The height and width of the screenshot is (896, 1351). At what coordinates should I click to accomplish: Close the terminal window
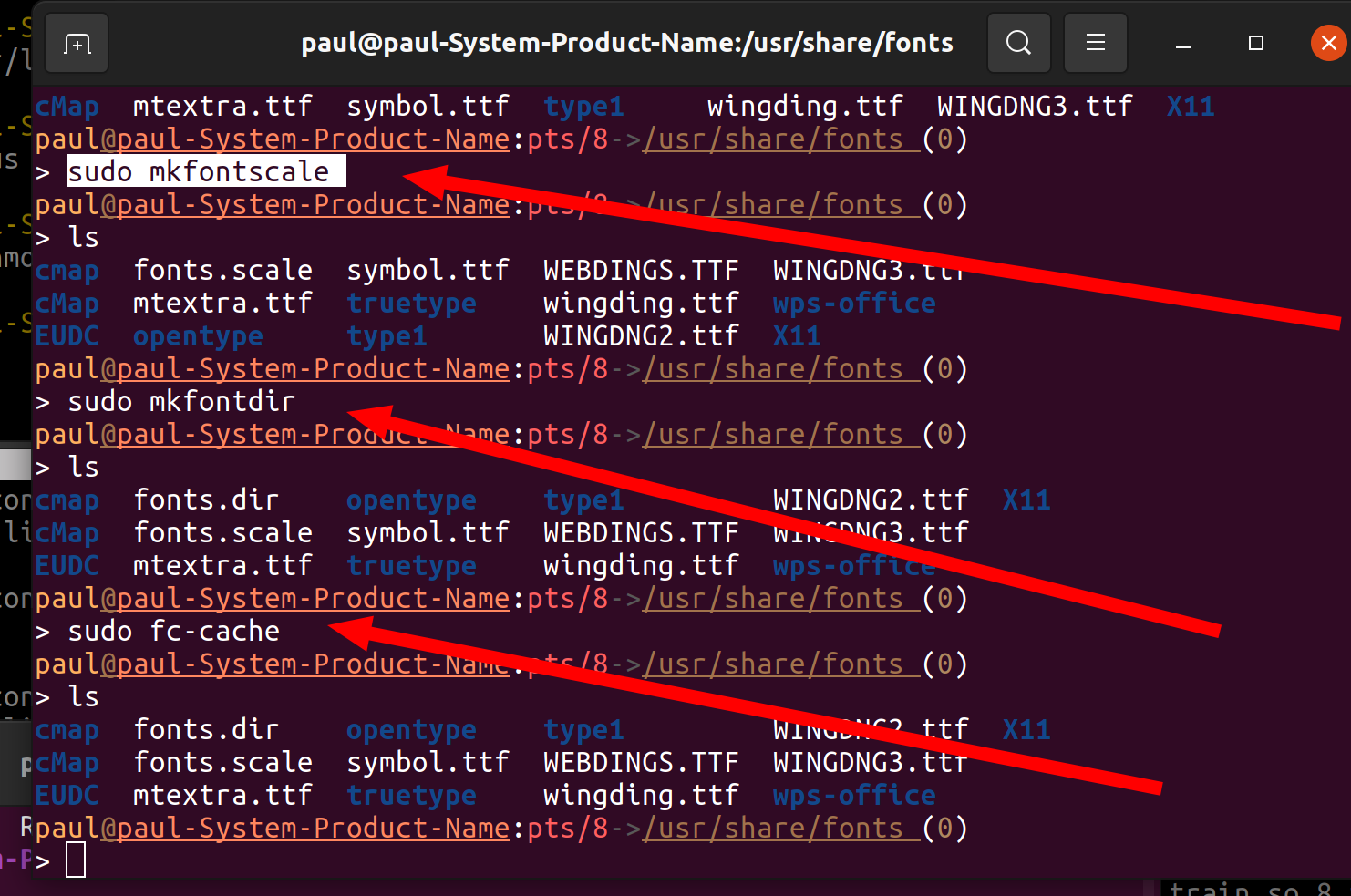(1328, 43)
